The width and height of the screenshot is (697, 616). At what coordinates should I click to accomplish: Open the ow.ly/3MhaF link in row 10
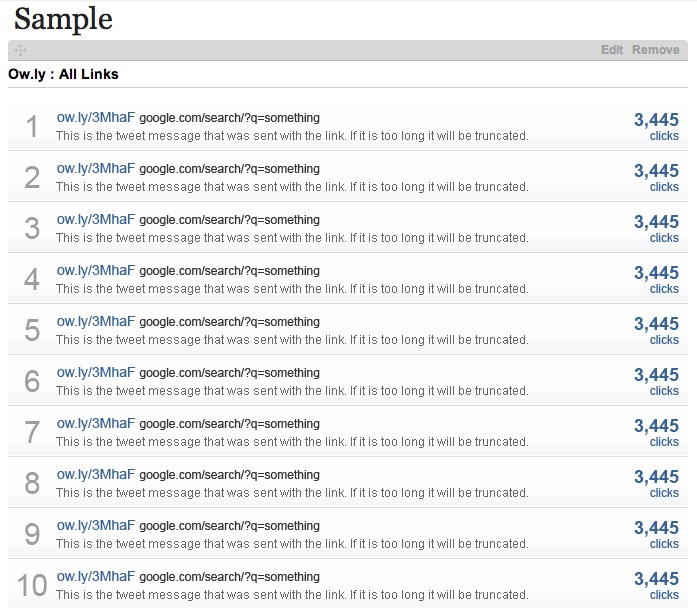pos(95,577)
